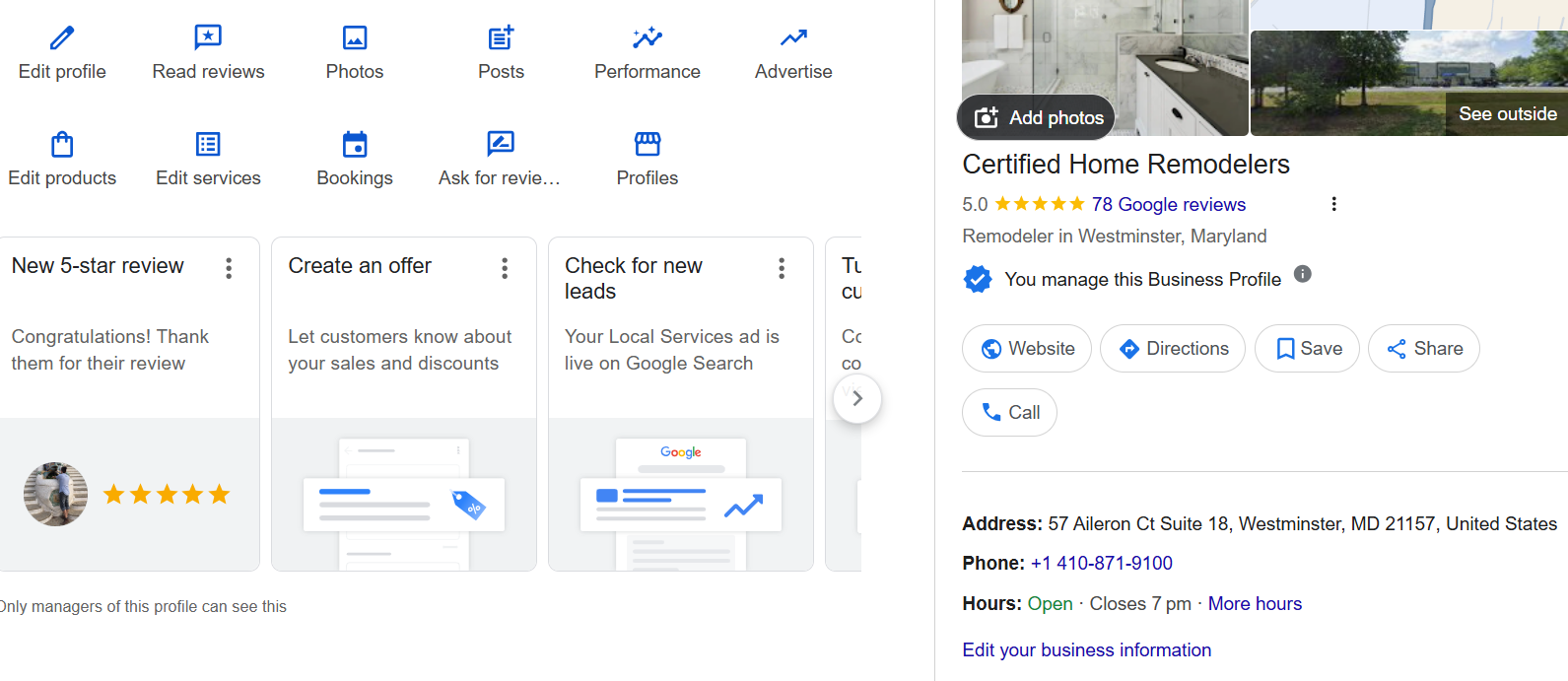Open the New 5-star review card

pyautogui.click(x=129, y=404)
